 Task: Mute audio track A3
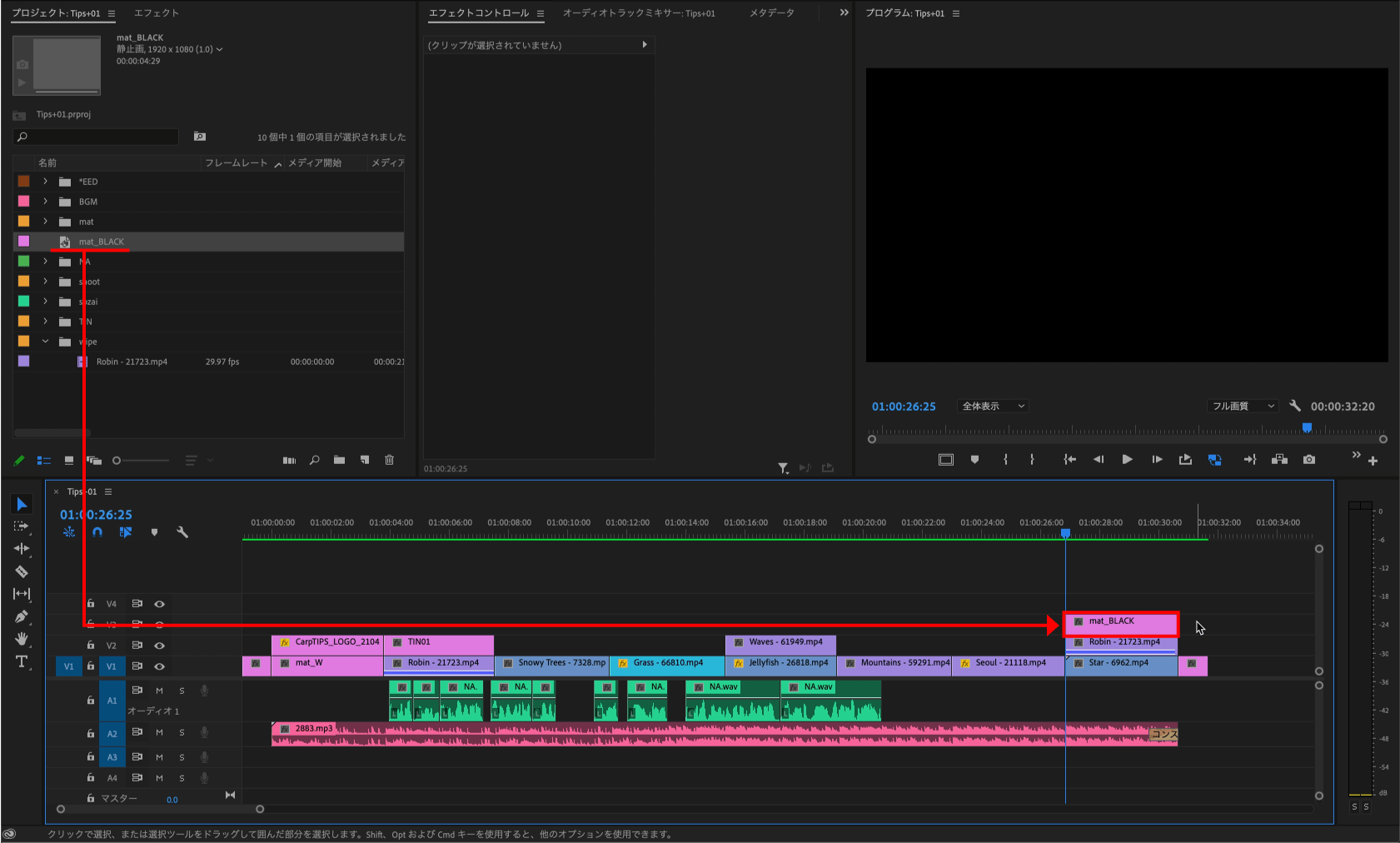point(159,757)
